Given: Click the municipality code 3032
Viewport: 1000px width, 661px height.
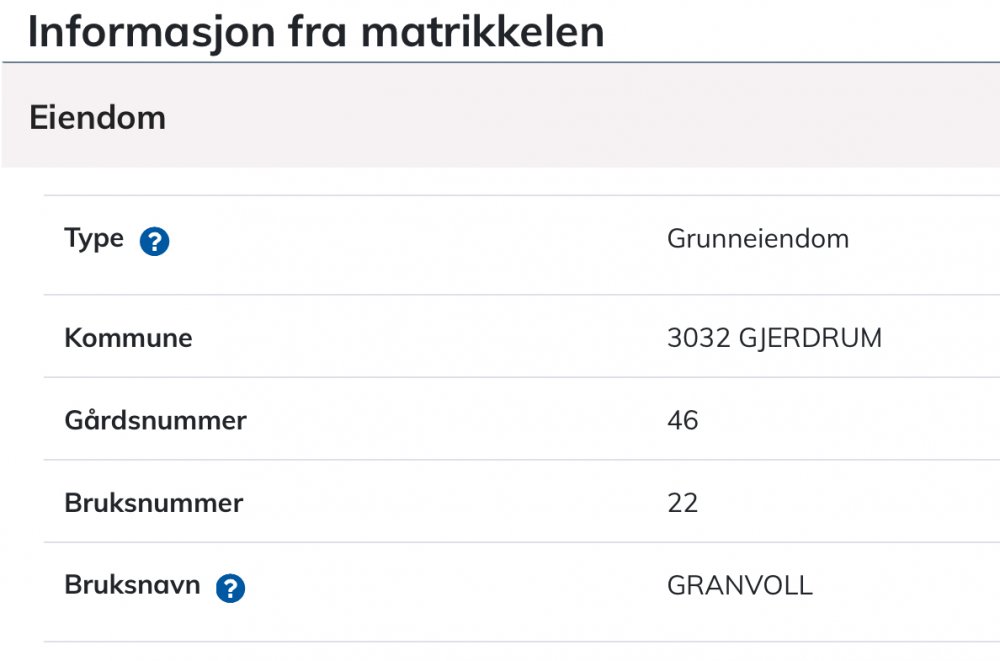Looking at the screenshot, I should click(x=698, y=338).
